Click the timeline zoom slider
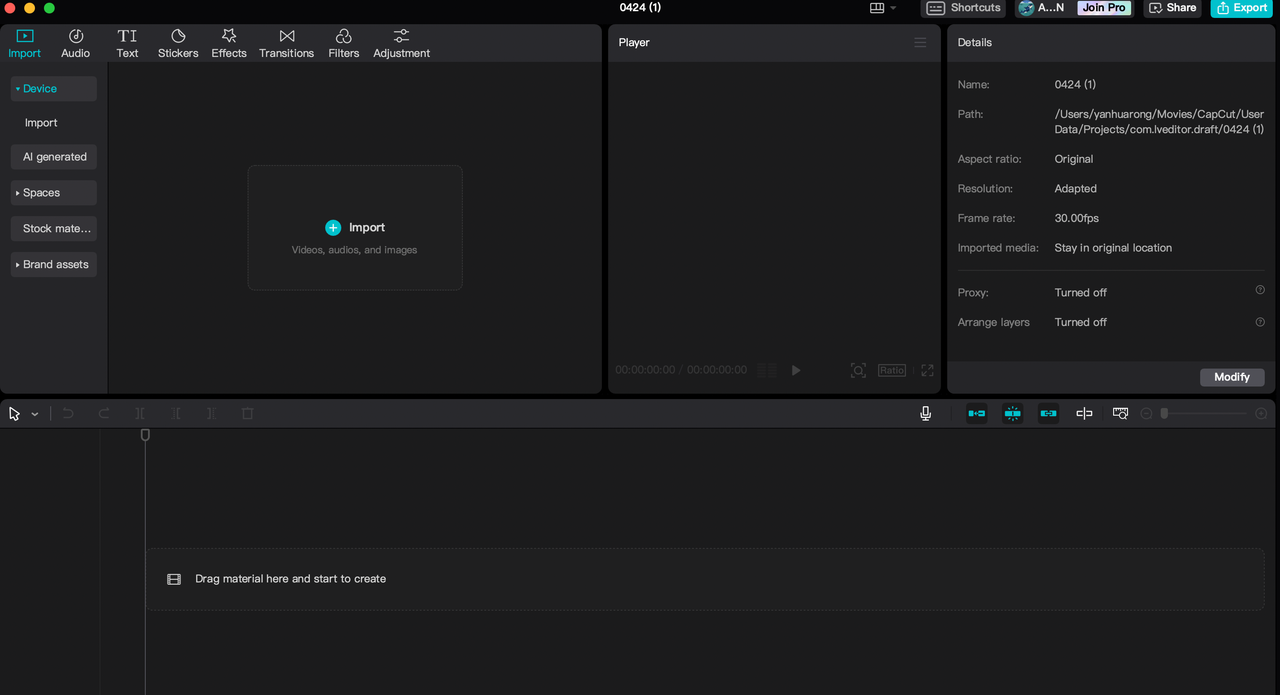The width and height of the screenshot is (1280, 695). (x=1204, y=413)
